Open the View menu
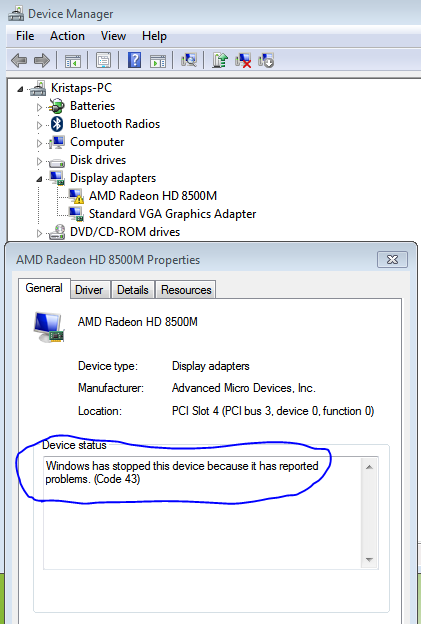 pyautogui.click(x=113, y=36)
